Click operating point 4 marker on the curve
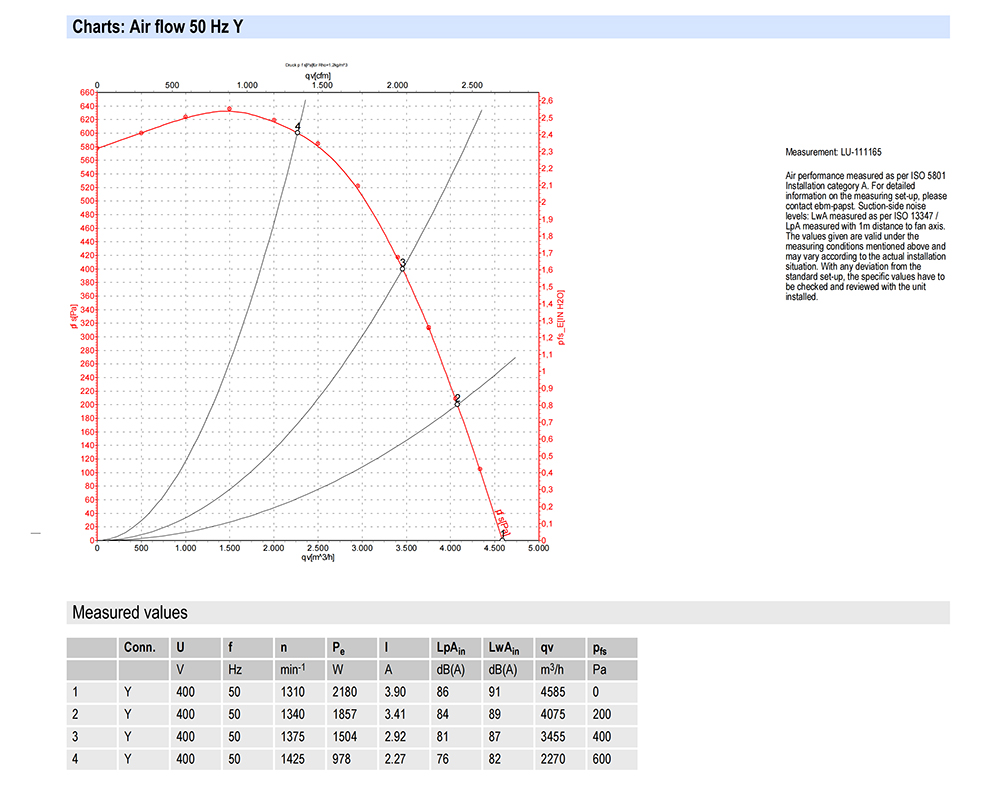 297,131
